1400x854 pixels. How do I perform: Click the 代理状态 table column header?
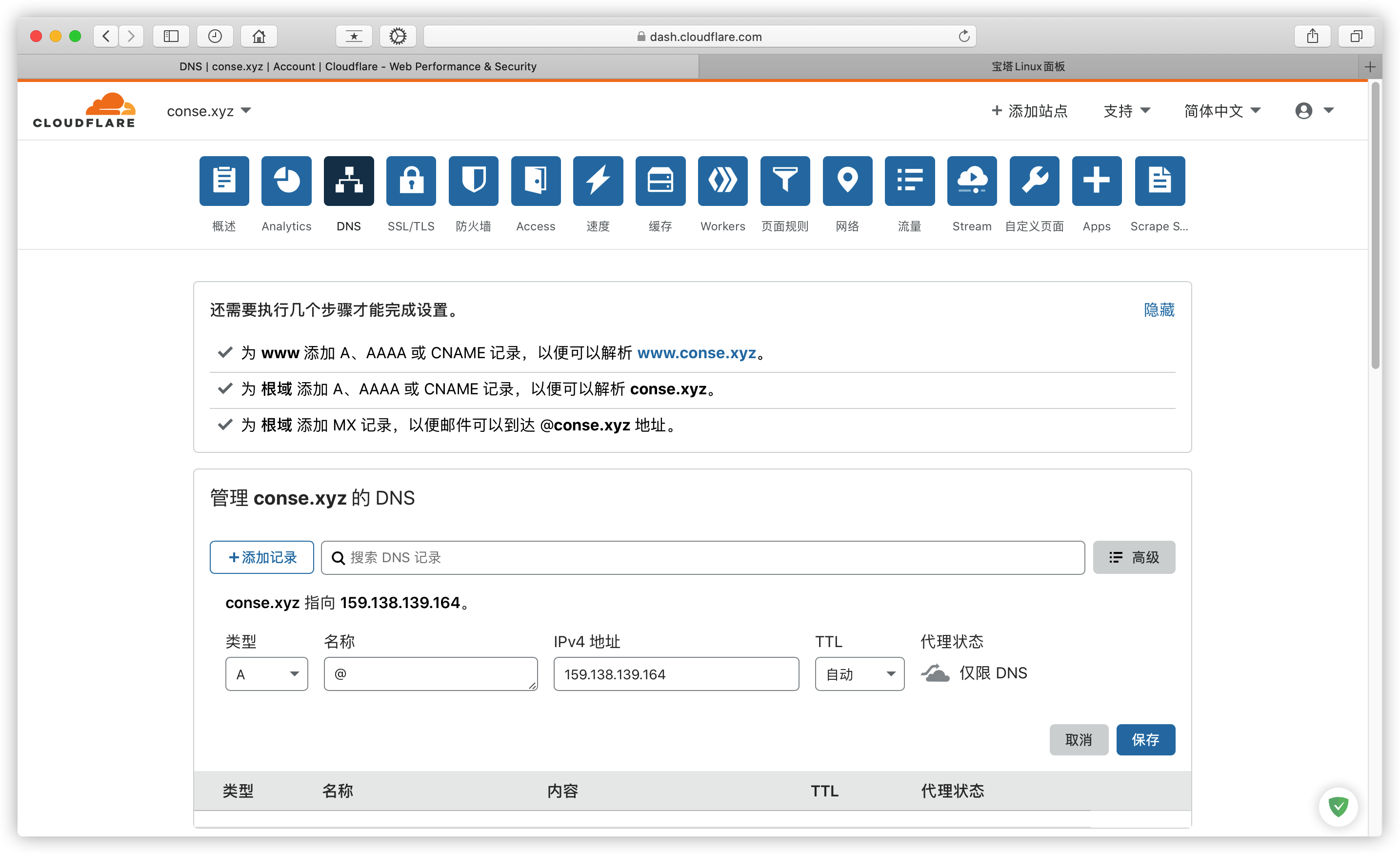tap(952, 791)
